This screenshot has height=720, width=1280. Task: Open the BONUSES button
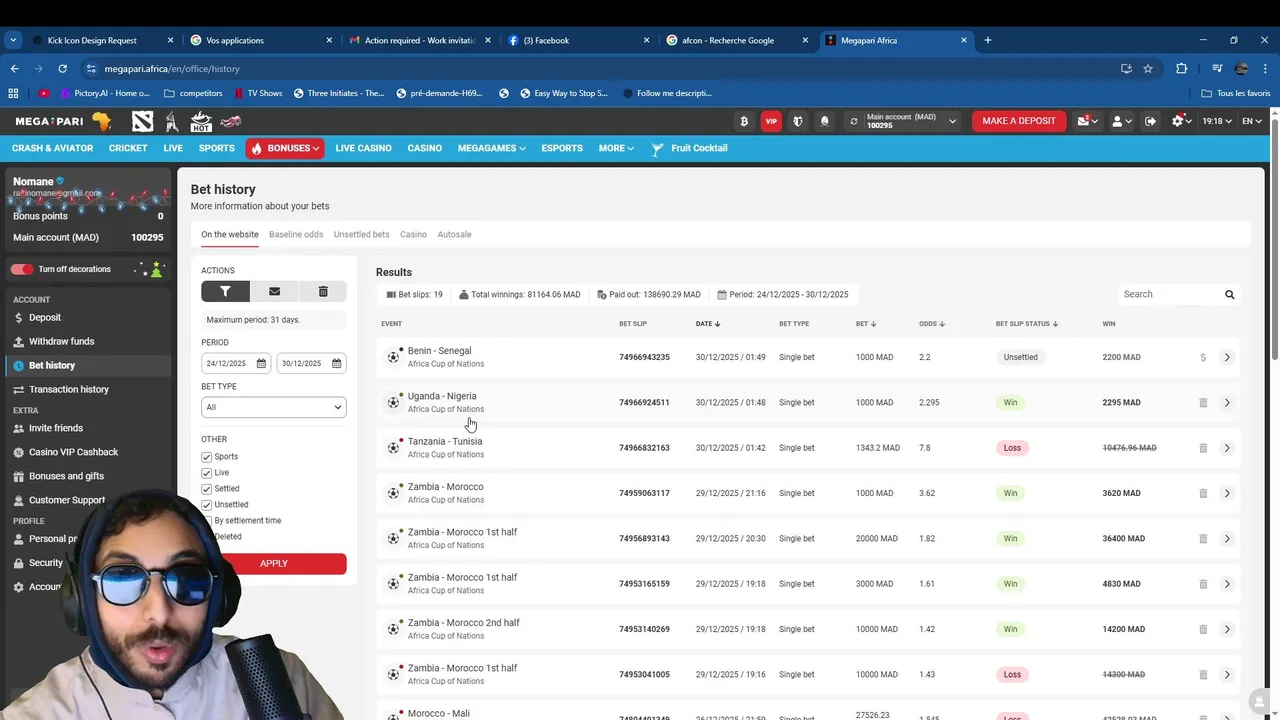(285, 148)
